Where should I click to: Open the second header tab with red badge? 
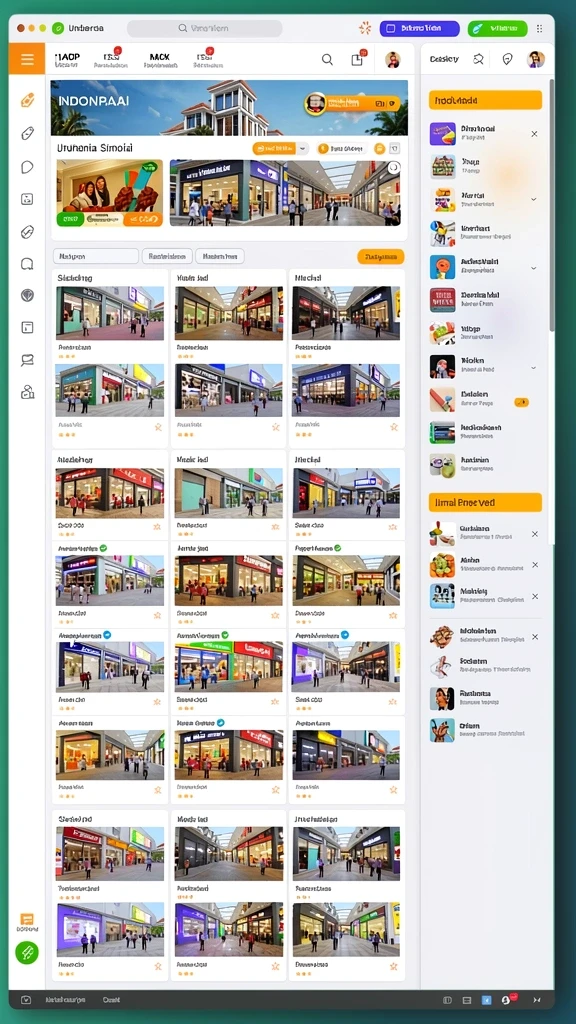pos(111,59)
